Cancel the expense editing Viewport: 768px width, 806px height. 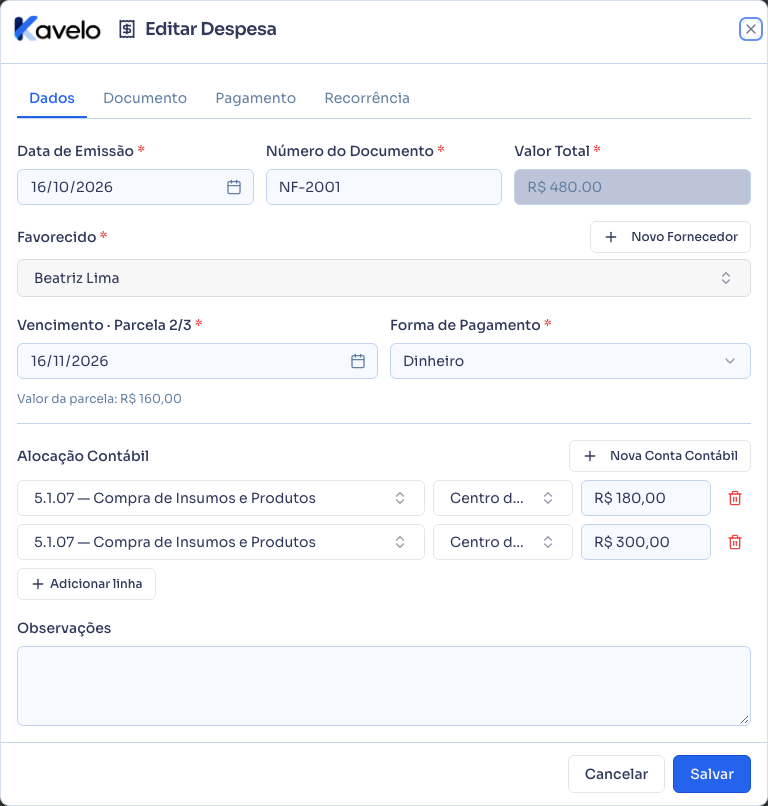click(x=616, y=774)
